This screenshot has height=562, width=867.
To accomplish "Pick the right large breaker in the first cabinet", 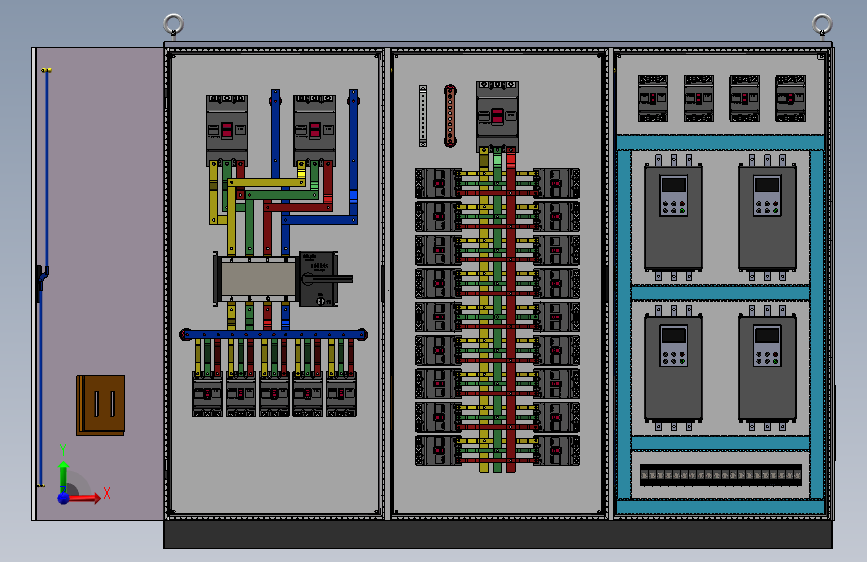I will click(x=315, y=131).
